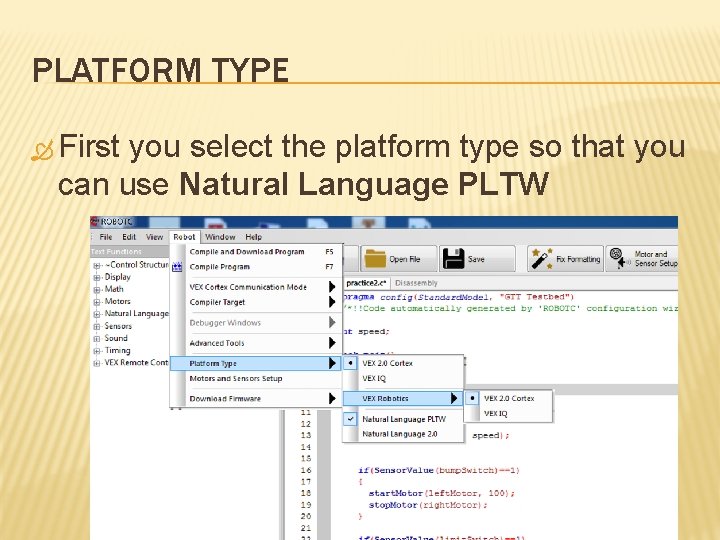Expand the Sensors tree node
The image size is (720, 540).
(x=96, y=326)
